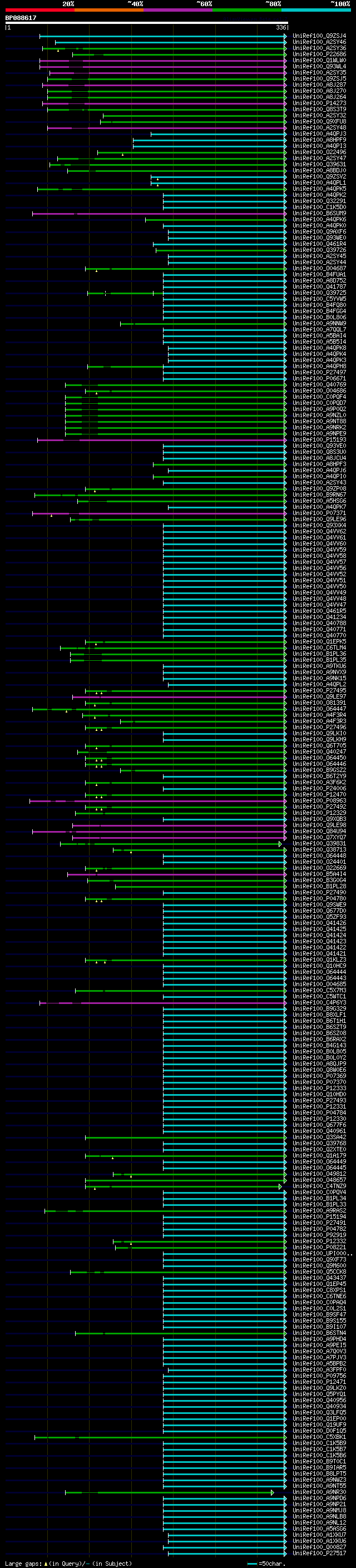Select the UniRef100_C1K5D0 hit label
This screenshot has width=356, height=1568.
[319, 207]
